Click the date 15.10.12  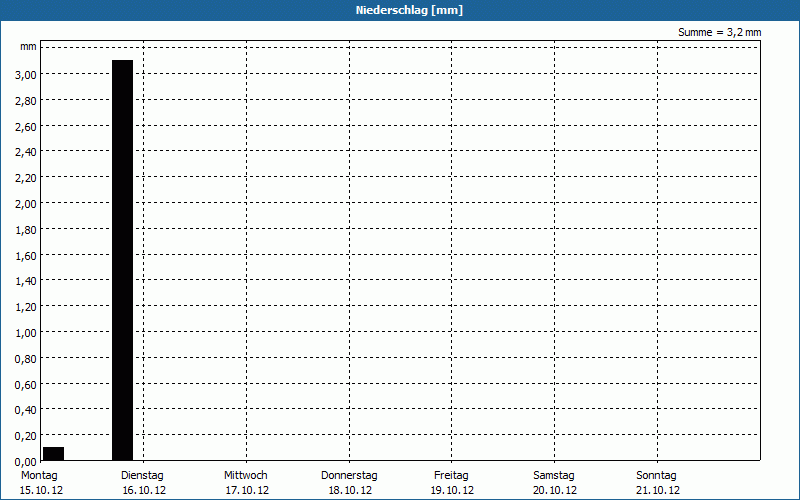[x=41, y=491]
